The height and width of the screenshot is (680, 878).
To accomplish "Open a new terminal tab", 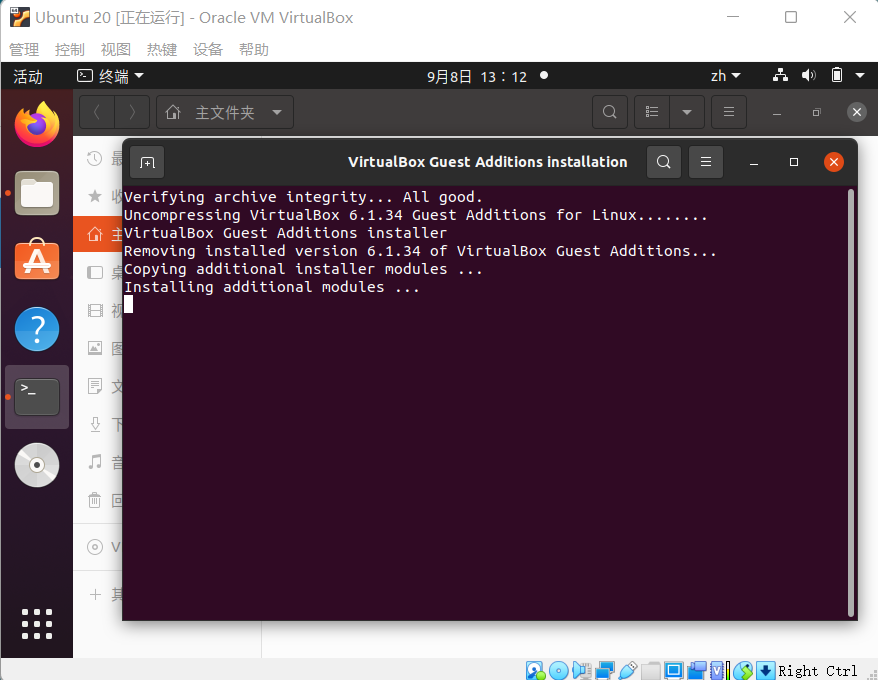I will tap(146, 161).
